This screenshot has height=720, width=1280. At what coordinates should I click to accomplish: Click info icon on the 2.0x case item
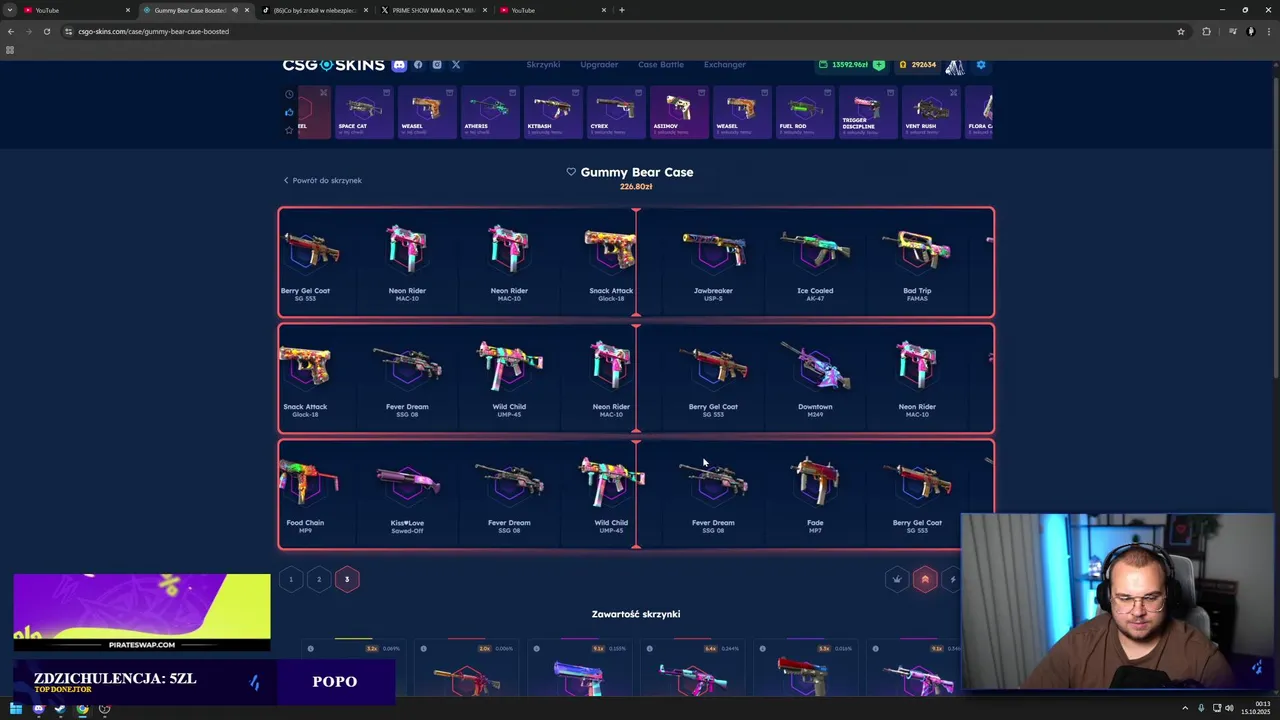point(424,649)
